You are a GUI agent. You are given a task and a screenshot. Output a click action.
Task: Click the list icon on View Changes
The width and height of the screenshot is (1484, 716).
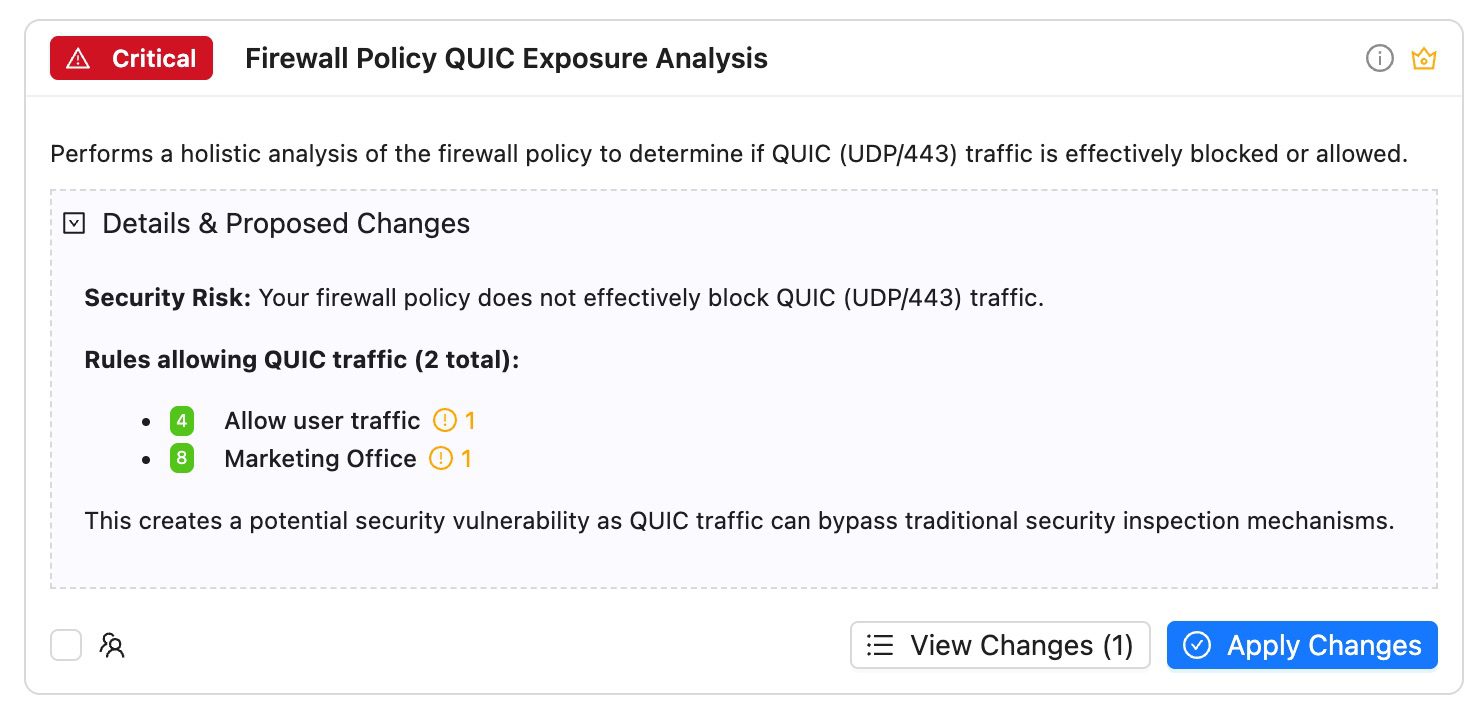[x=880, y=645]
